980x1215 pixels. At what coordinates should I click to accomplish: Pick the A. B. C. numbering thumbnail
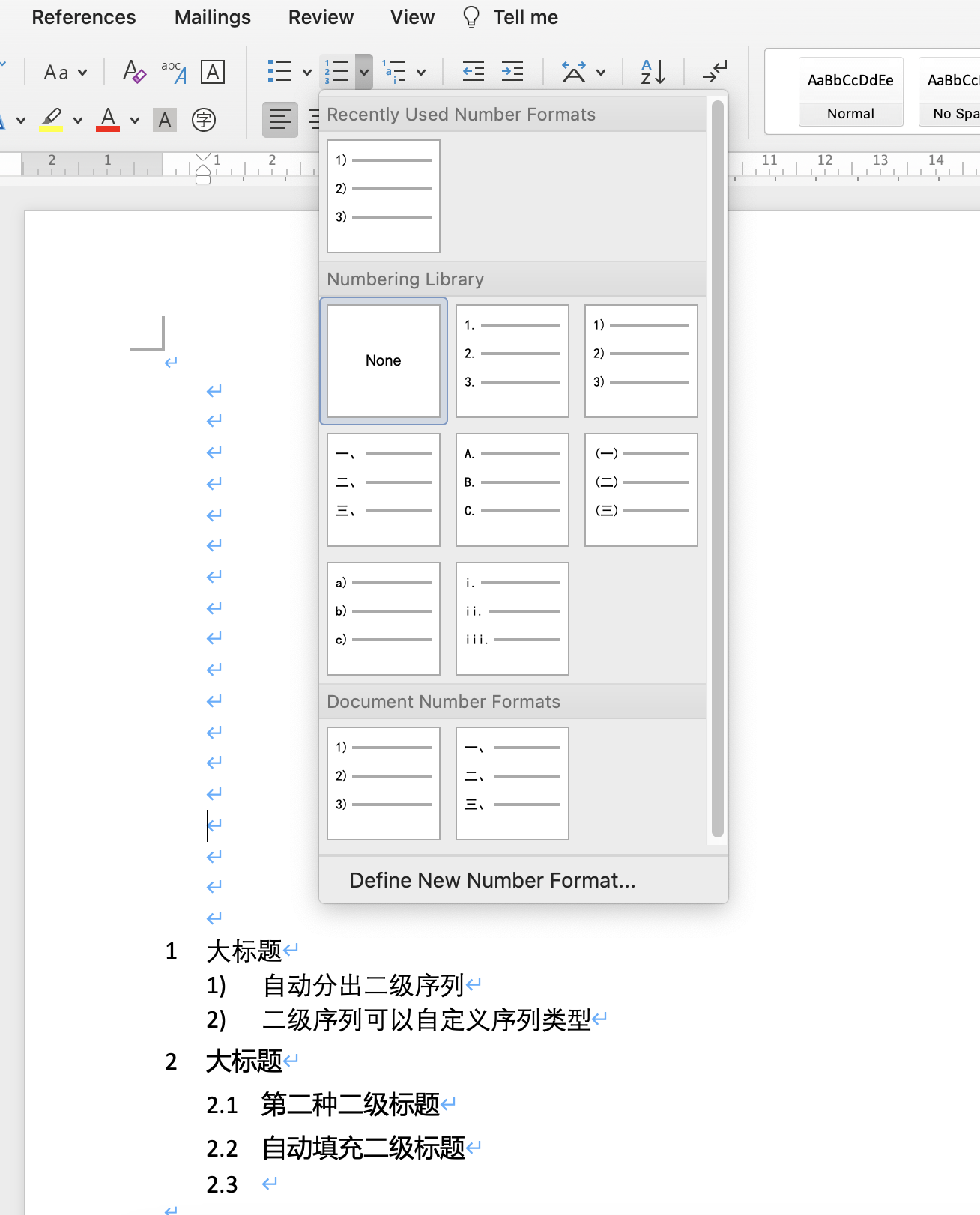[x=512, y=490]
